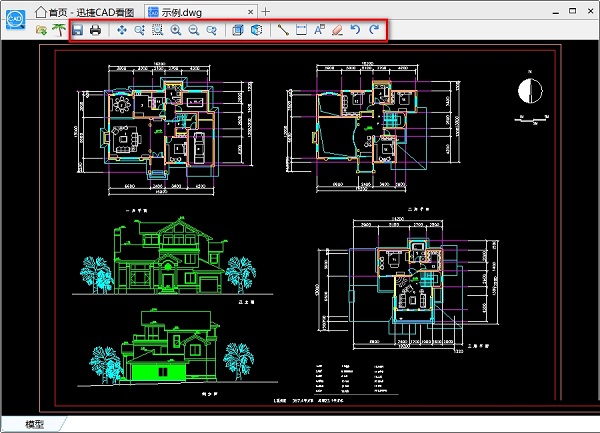Viewport: 600px width, 433px height.
Task: Click the magnifier-with-arrow zoom icon
Action: [212, 30]
